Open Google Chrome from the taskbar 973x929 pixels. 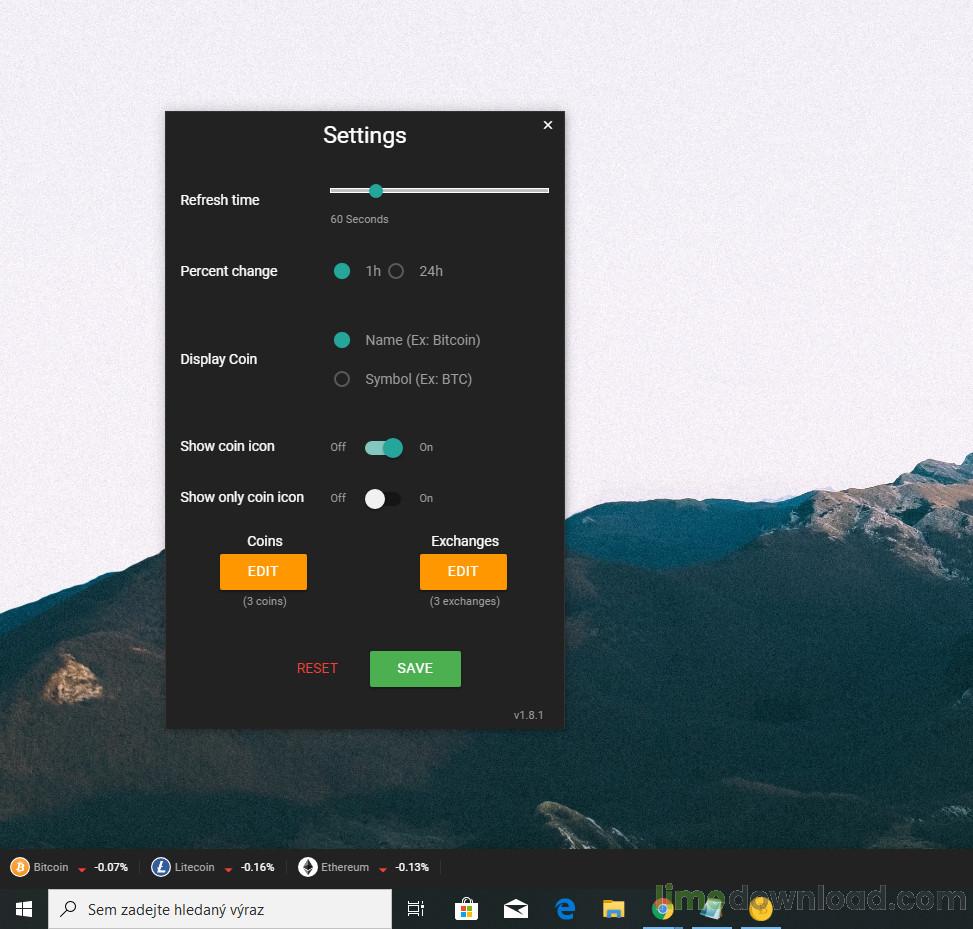(662, 909)
